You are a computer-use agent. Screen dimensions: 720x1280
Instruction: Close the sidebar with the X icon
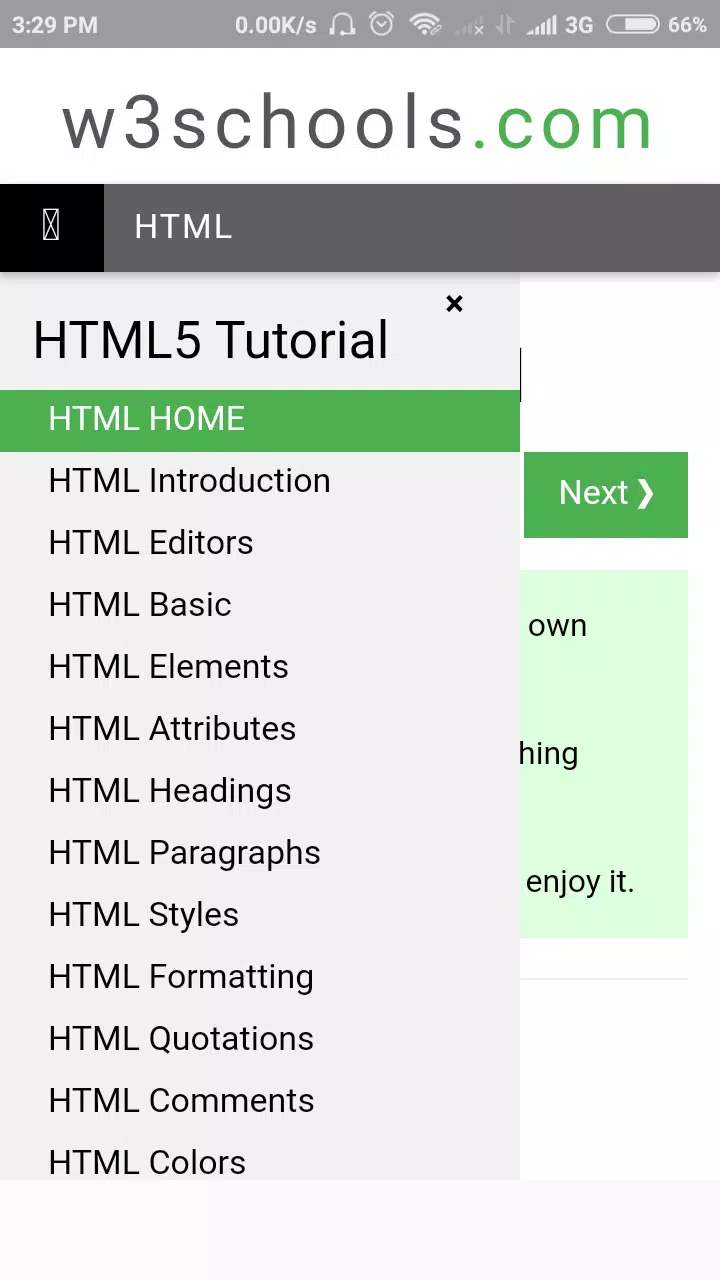(454, 303)
